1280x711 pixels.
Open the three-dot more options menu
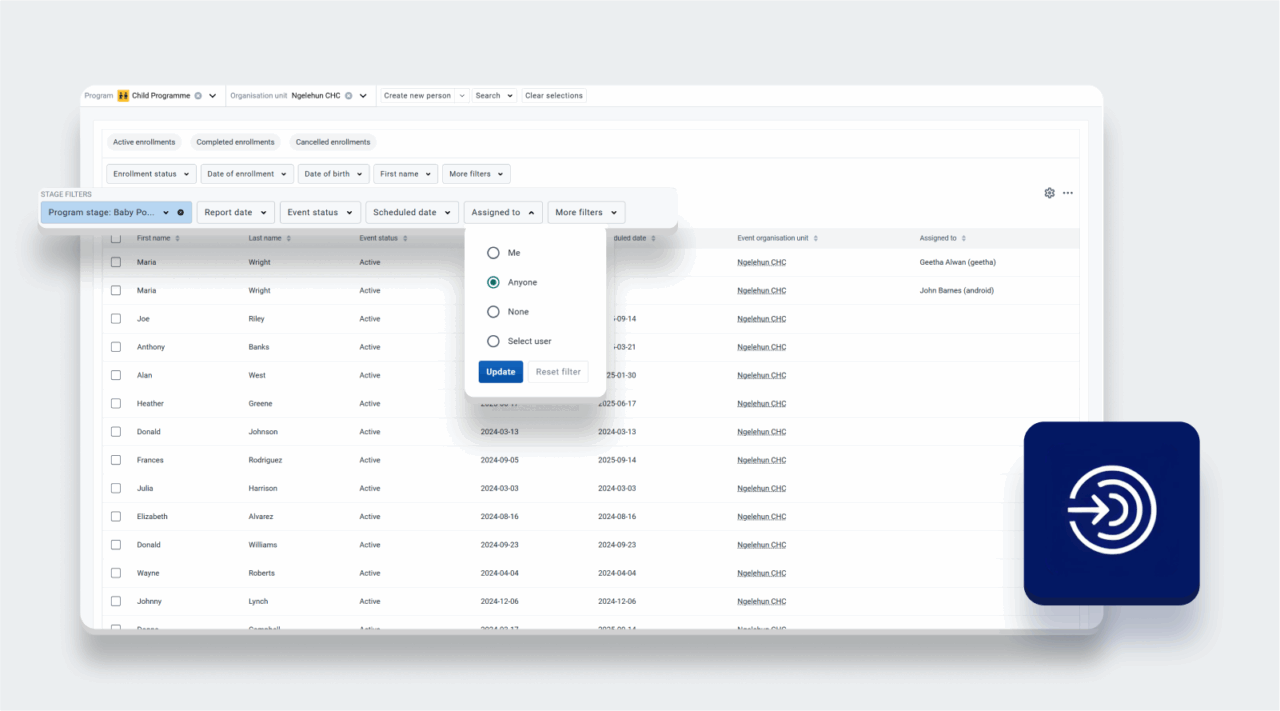coord(1068,193)
